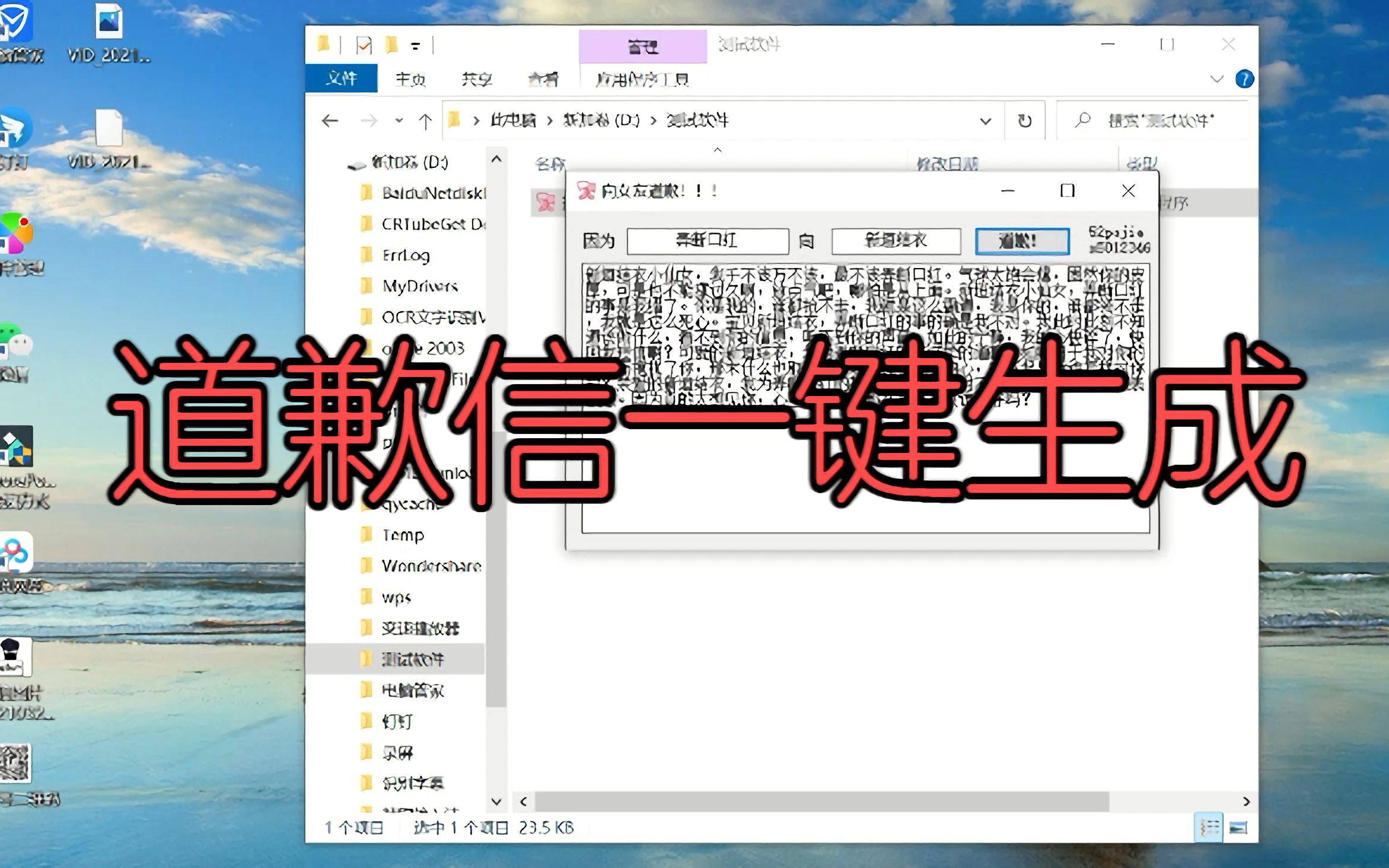Click the recipient name input field

896,241
